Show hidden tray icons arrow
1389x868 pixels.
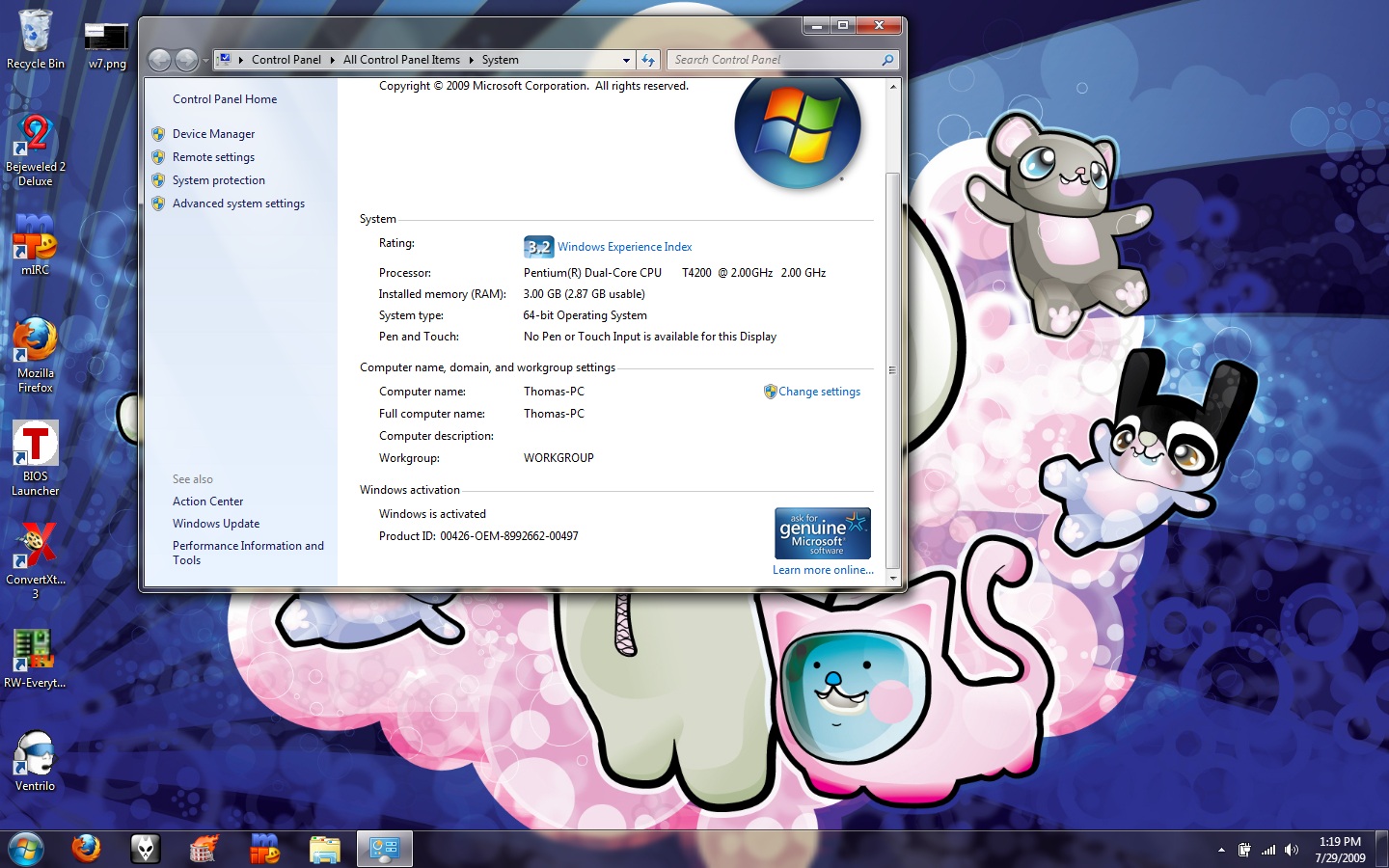point(1221,850)
